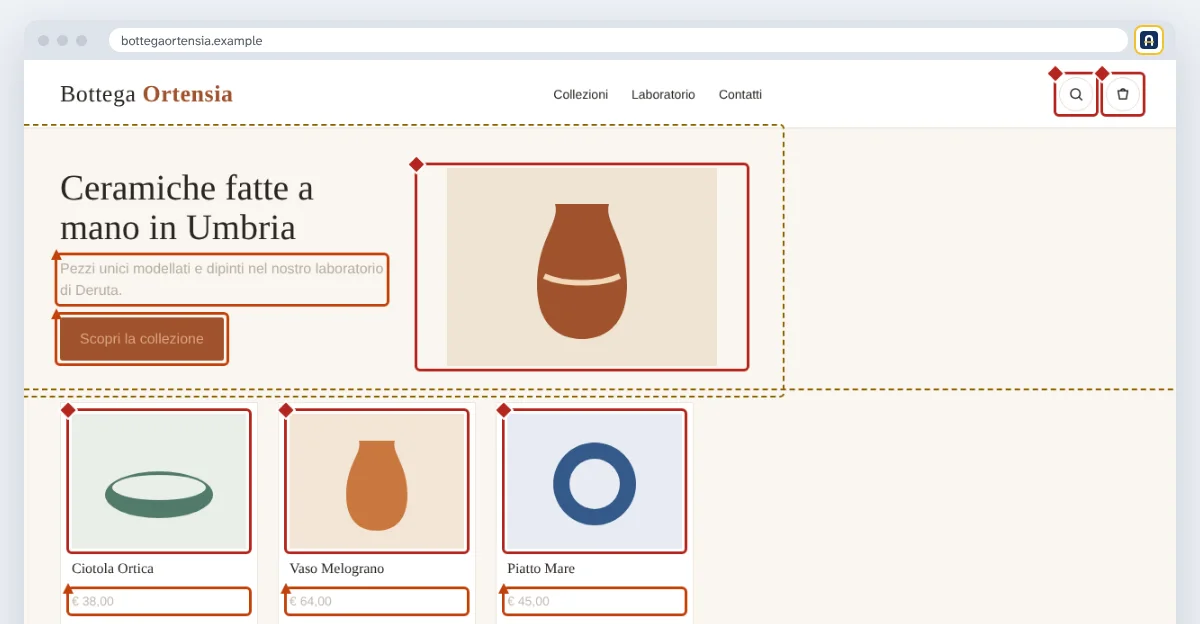Click the accessibility extension icon in browser toolbar
This screenshot has height=624, width=1200.
click(1149, 40)
